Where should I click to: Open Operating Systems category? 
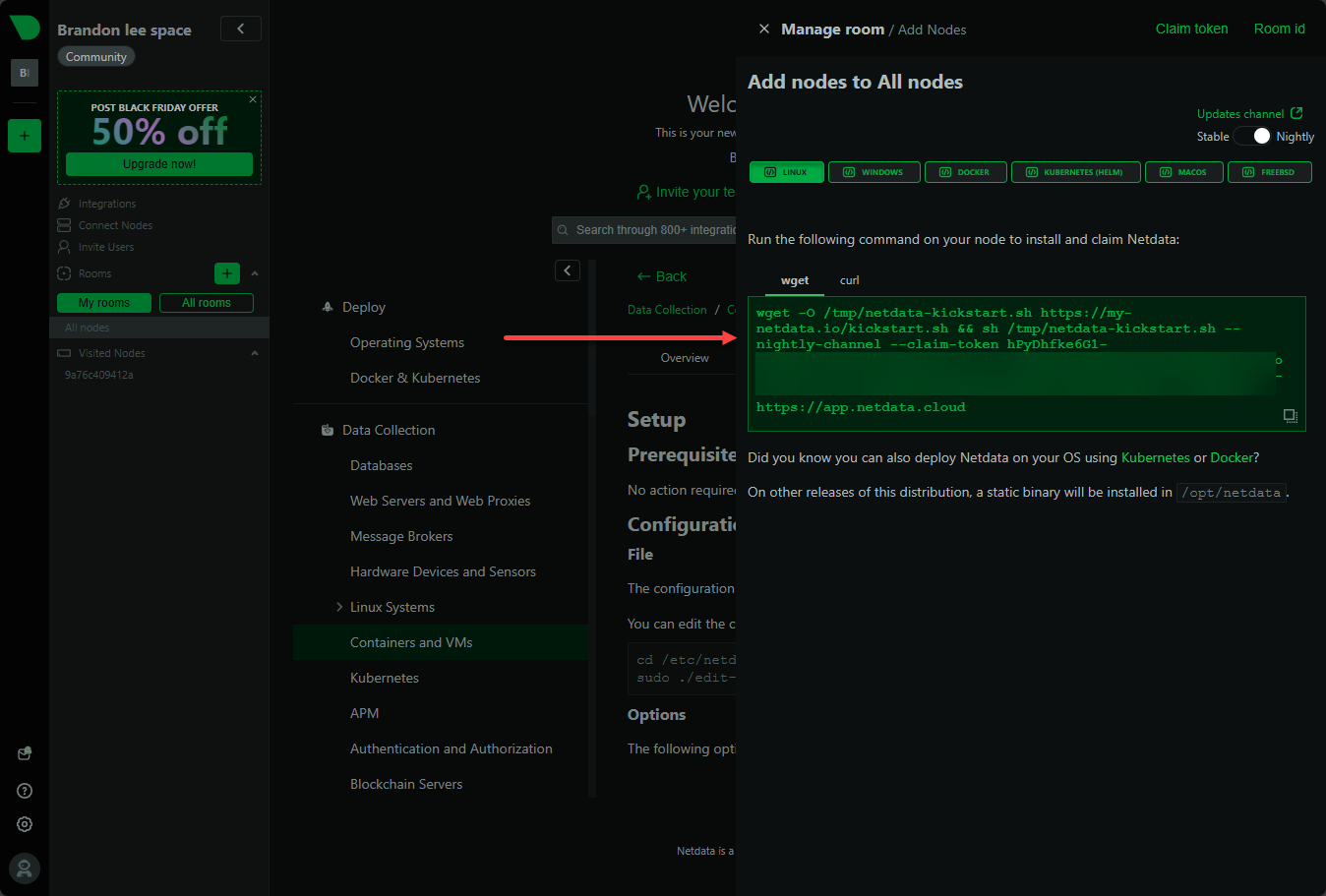click(x=407, y=342)
